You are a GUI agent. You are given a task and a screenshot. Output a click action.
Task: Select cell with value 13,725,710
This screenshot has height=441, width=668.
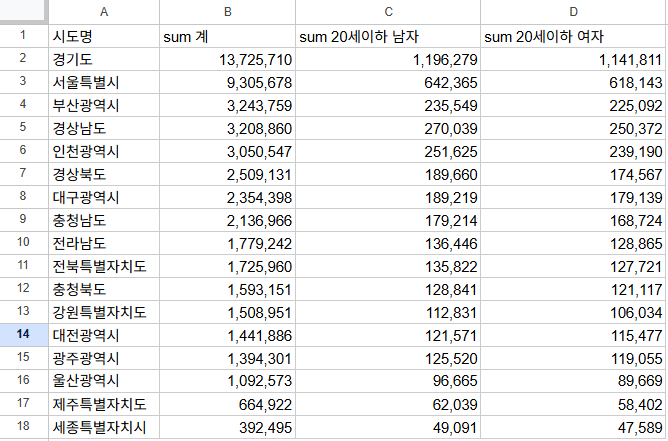227,59
